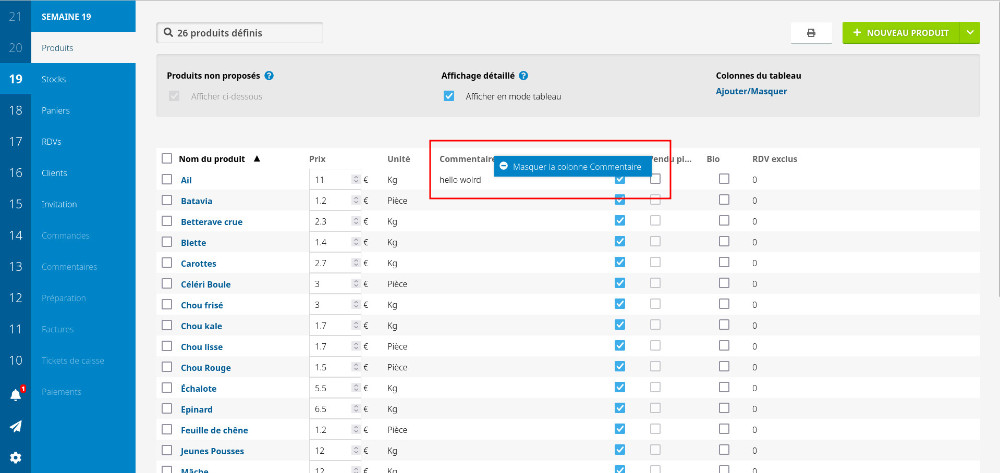Click the magnifier icon in the search box
The width and height of the screenshot is (1000, 473).
[x=167, y=33]
